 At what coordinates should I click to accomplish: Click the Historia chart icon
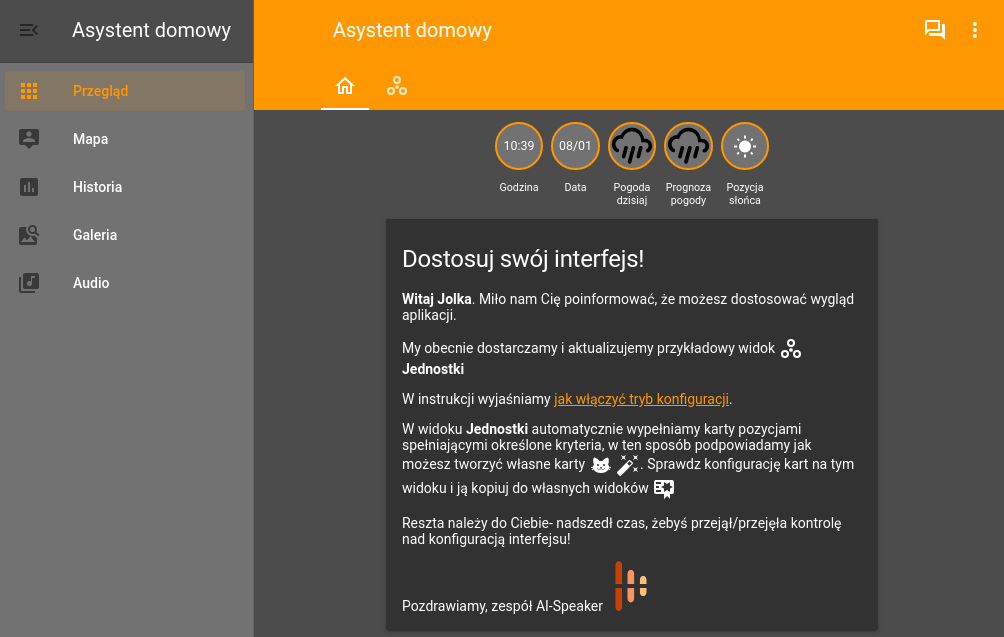[x=29, y=187]
